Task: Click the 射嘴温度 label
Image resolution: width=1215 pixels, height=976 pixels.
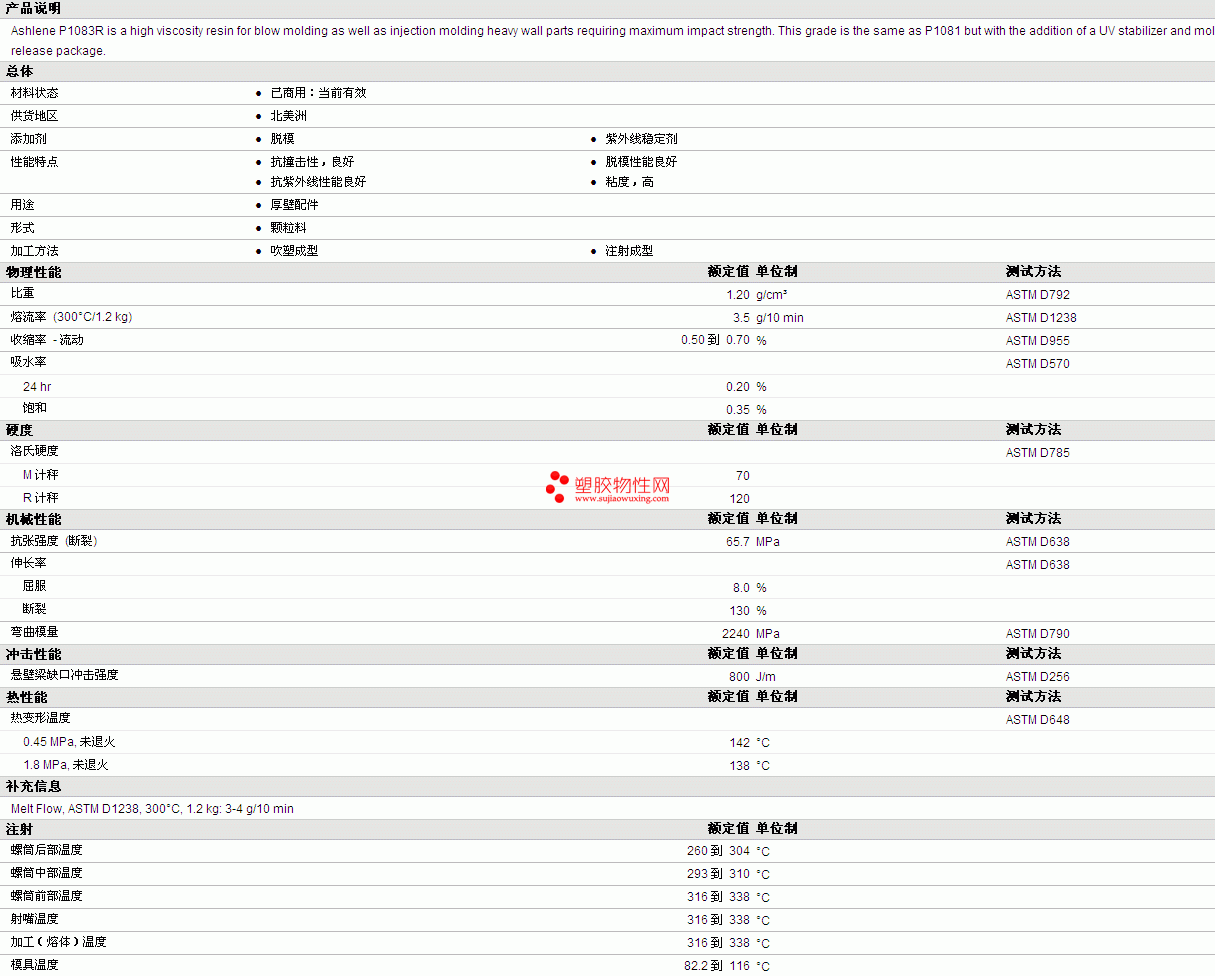Action: [x=35, y=919]
